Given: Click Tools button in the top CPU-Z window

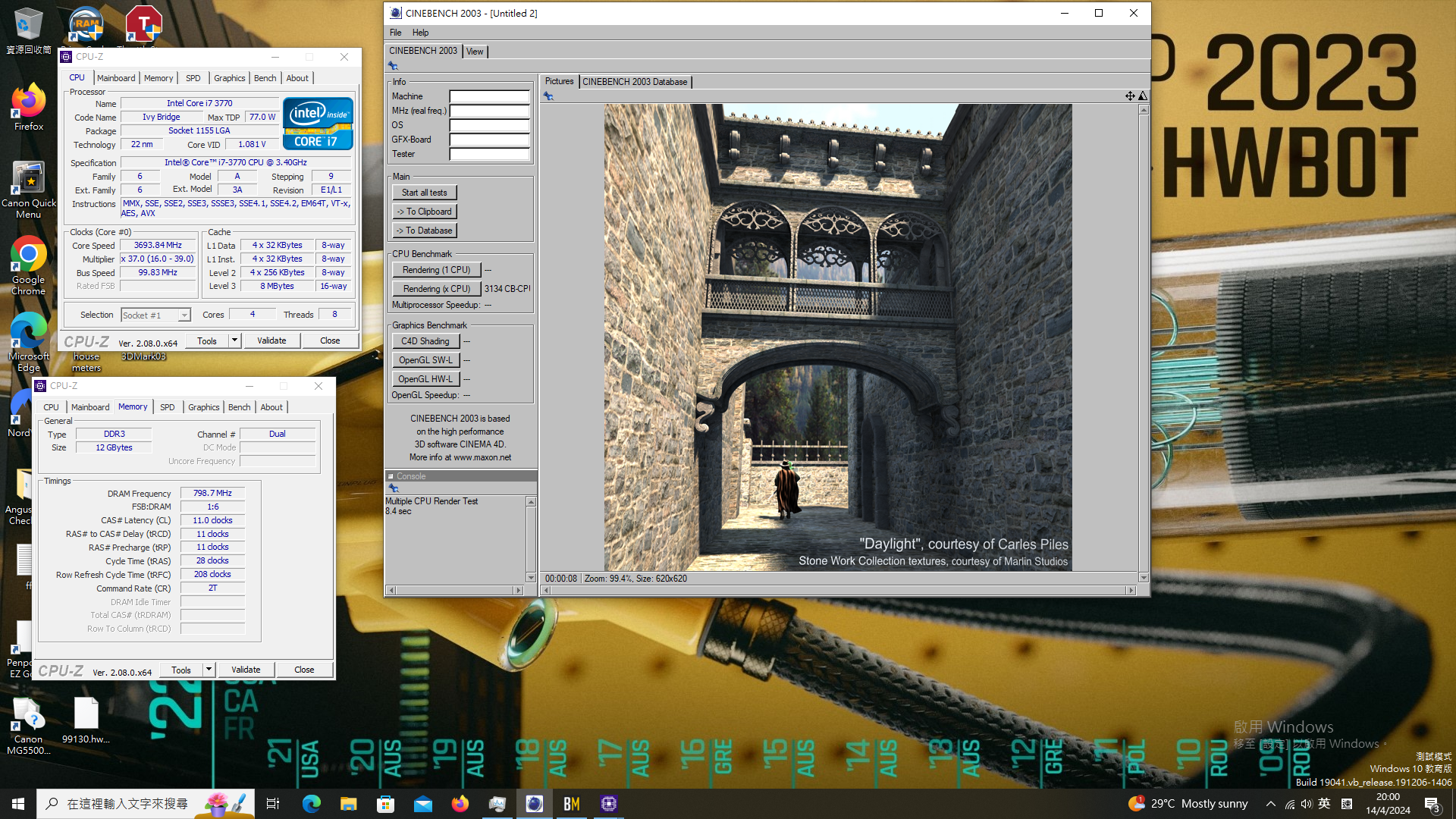Looking at the screenshot, I should 207,340.
